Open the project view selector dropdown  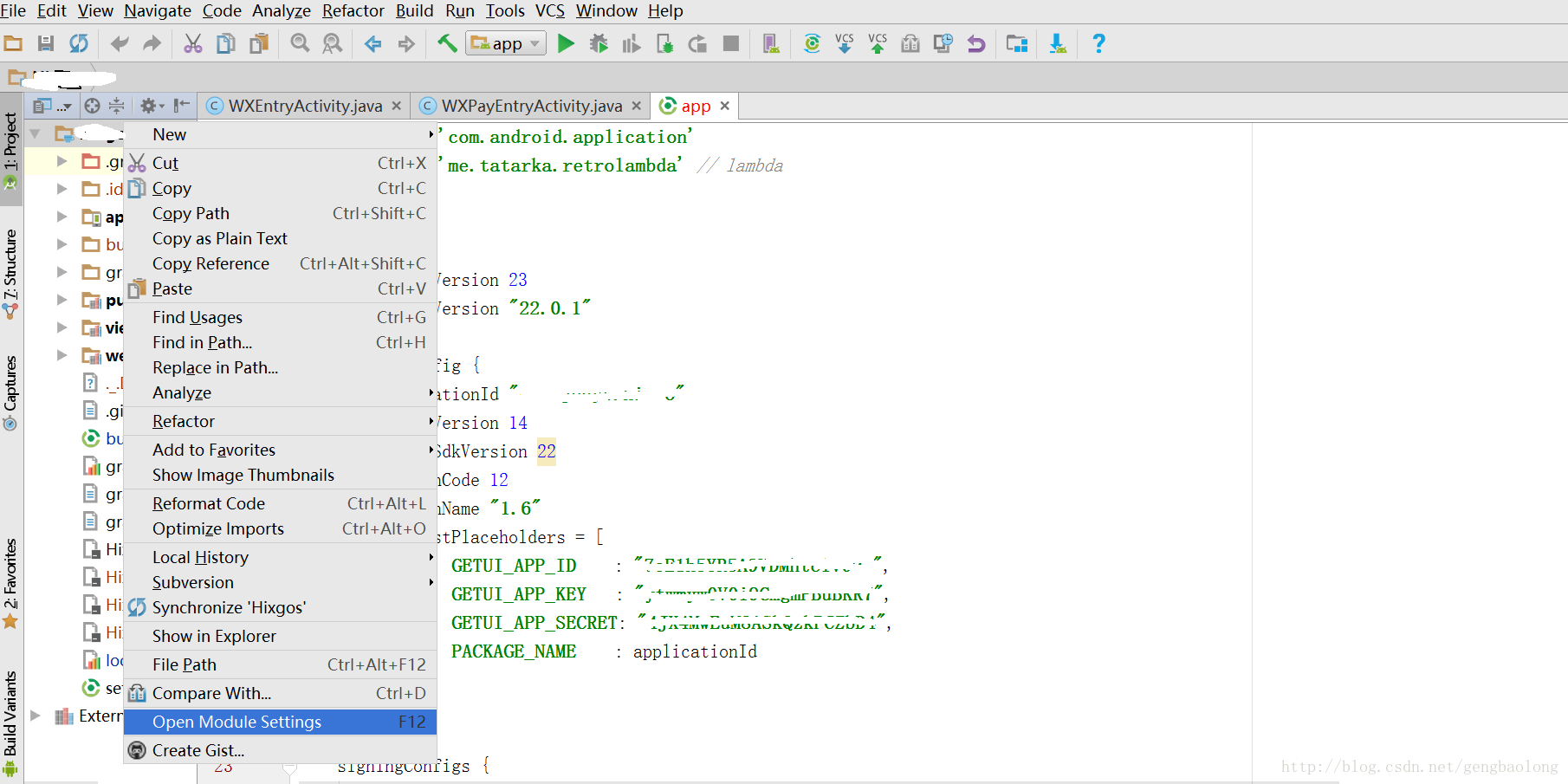[52, 106]
